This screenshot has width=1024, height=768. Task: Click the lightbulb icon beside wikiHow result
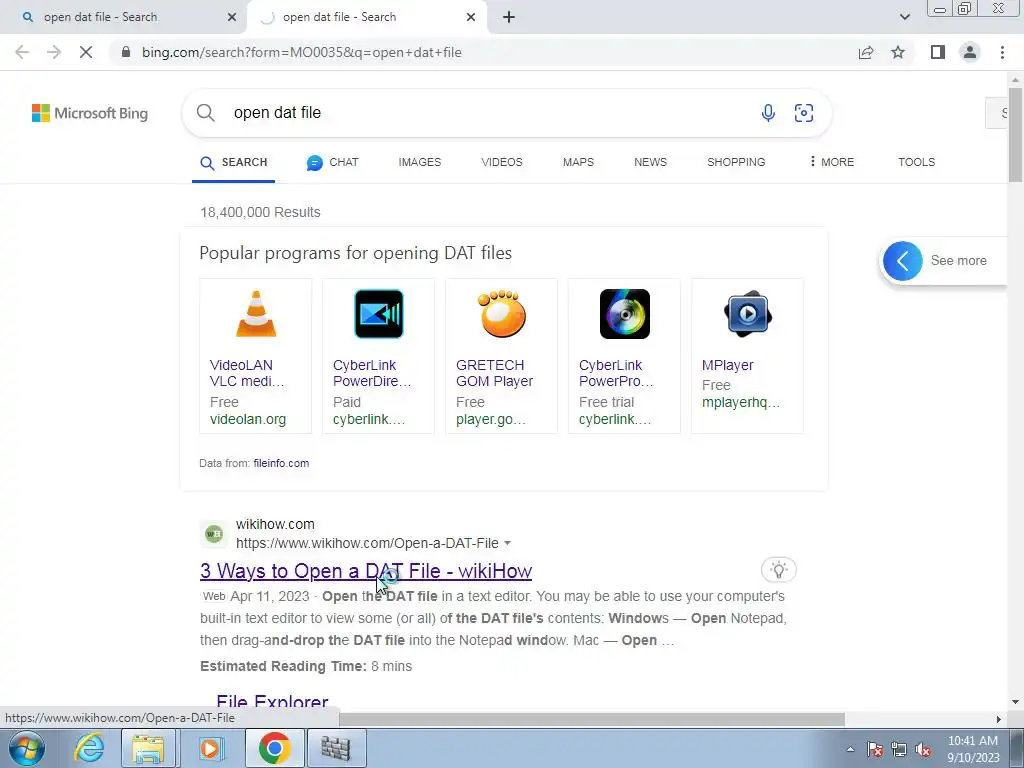(778, 569)
